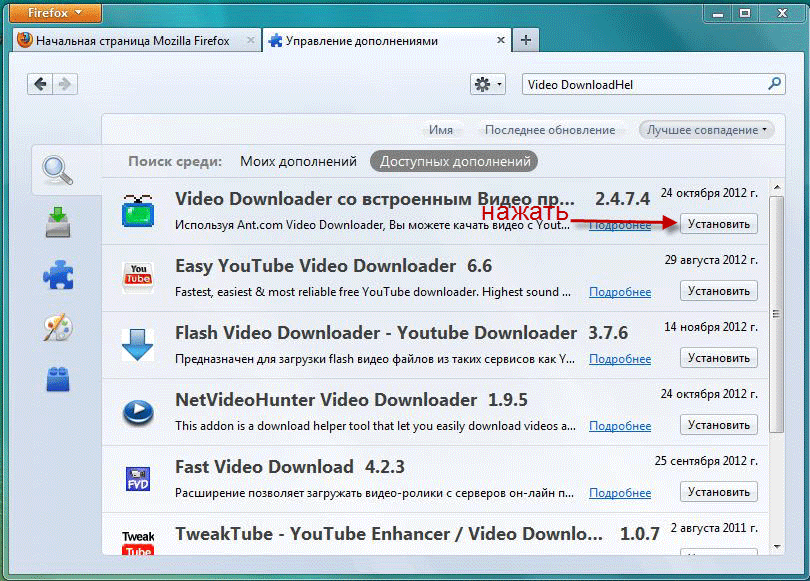Install Fast Video Download add-on
Viewport: 810px width, 581px height.
pyautogui.click(x=719, y=493)
